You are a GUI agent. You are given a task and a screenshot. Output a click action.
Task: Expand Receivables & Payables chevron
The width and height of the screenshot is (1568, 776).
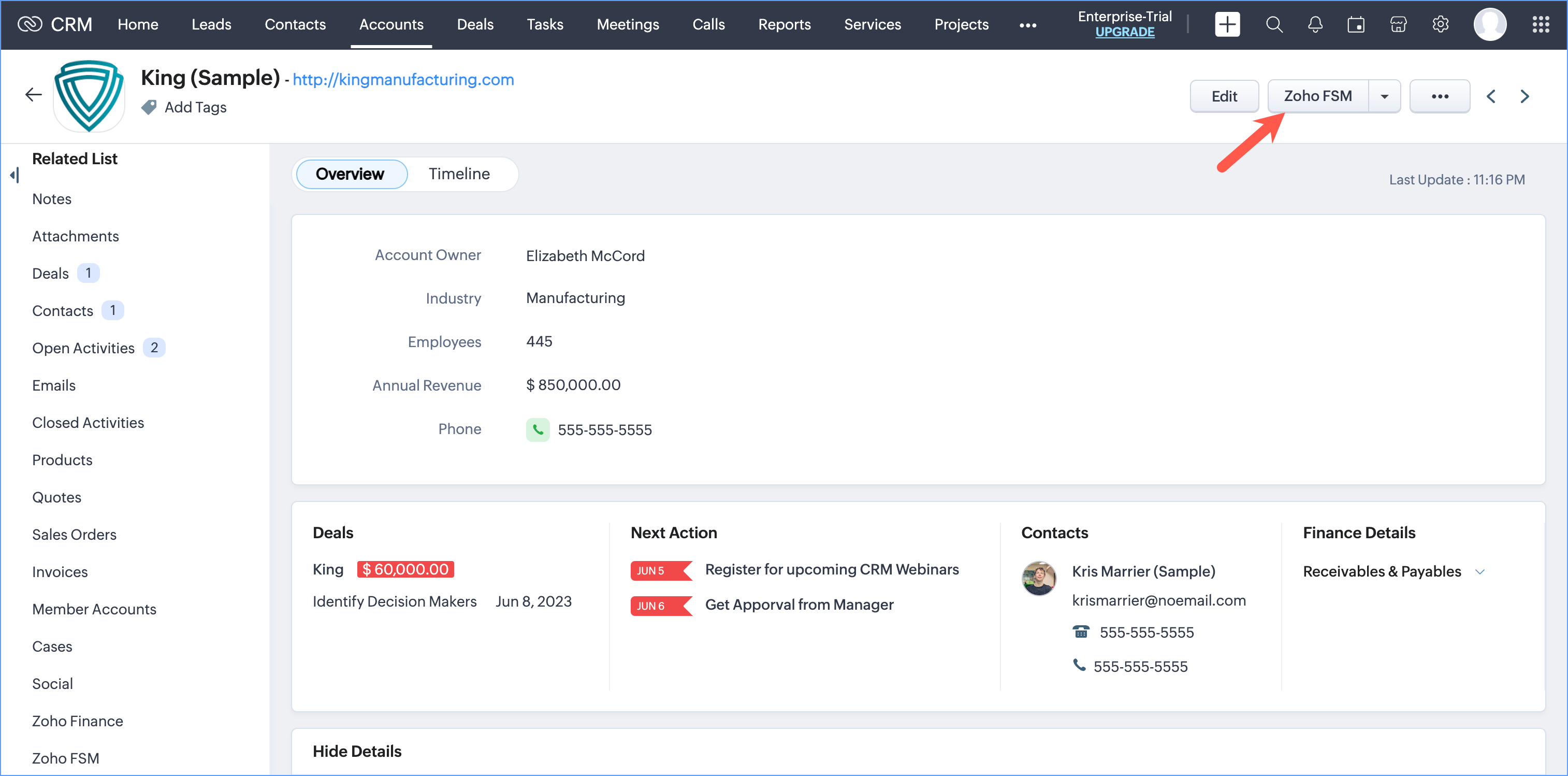pyautogui.click(x=1480, y=571)
